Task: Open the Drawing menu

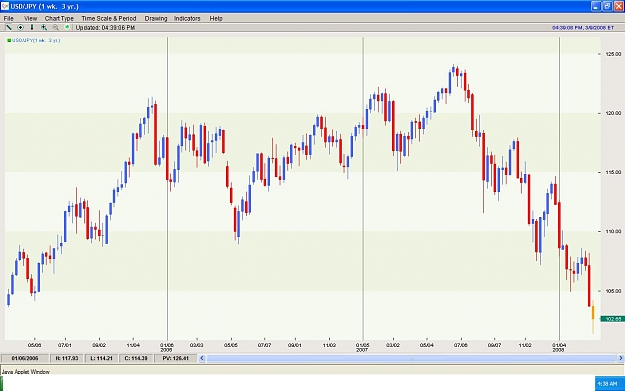Action: tap(156, 18)
